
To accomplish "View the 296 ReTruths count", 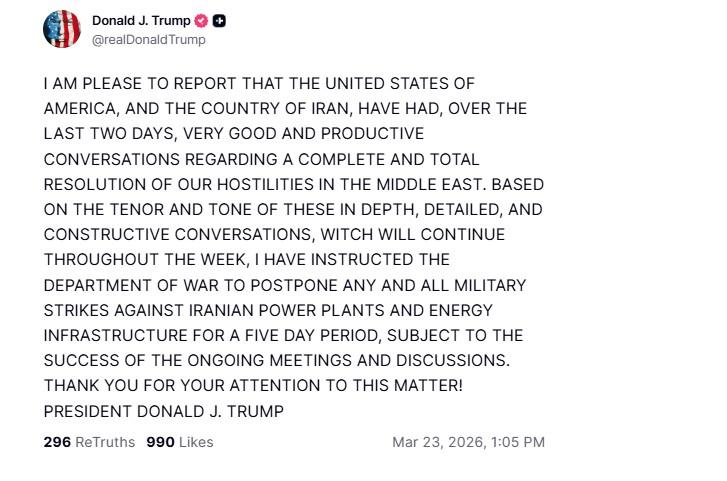I will tap(56, 442).
